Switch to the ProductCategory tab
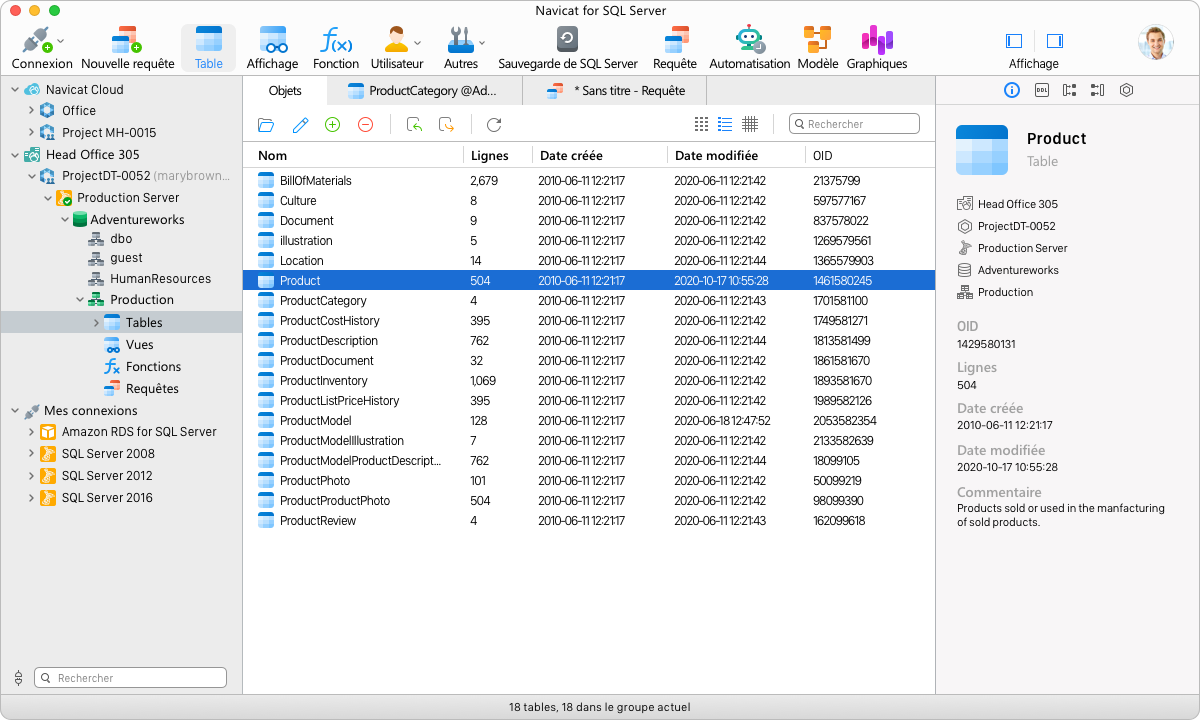 click(425, 91)
